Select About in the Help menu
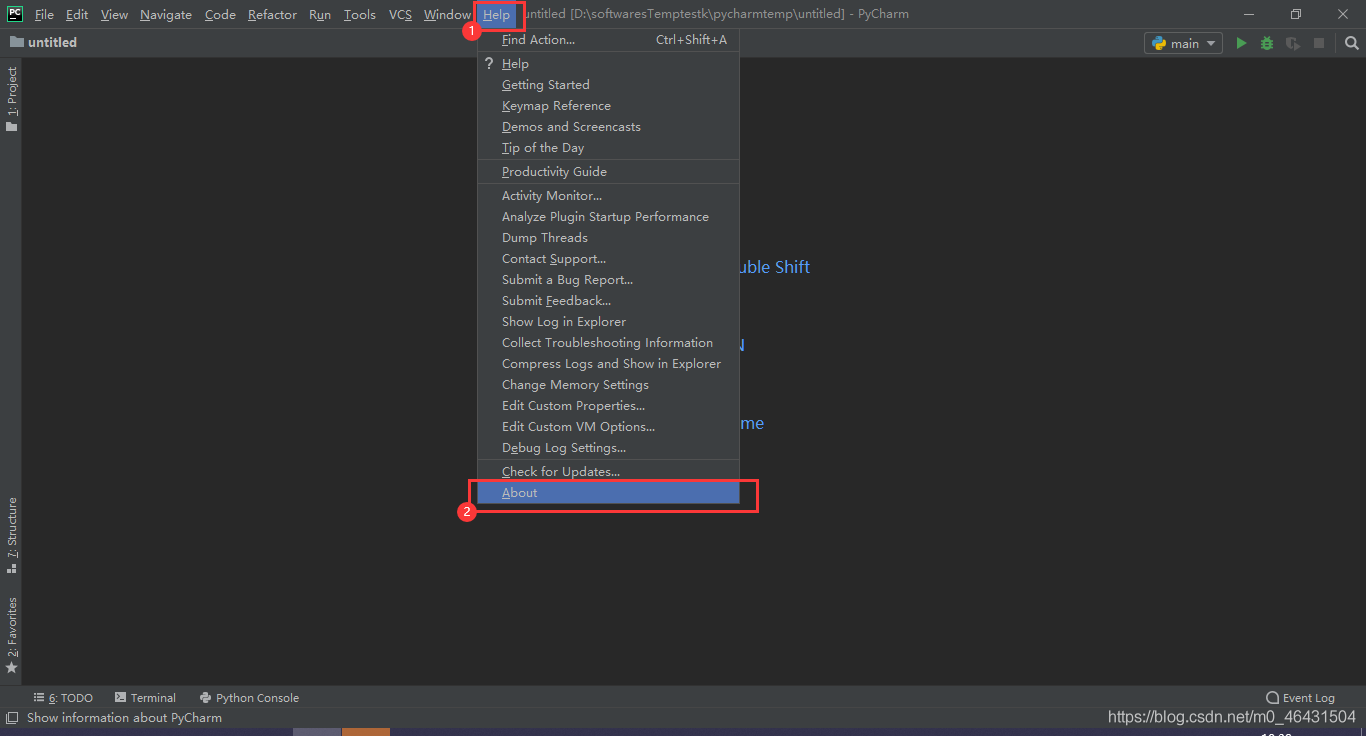 pyautogui.click(x=520, y=493)
